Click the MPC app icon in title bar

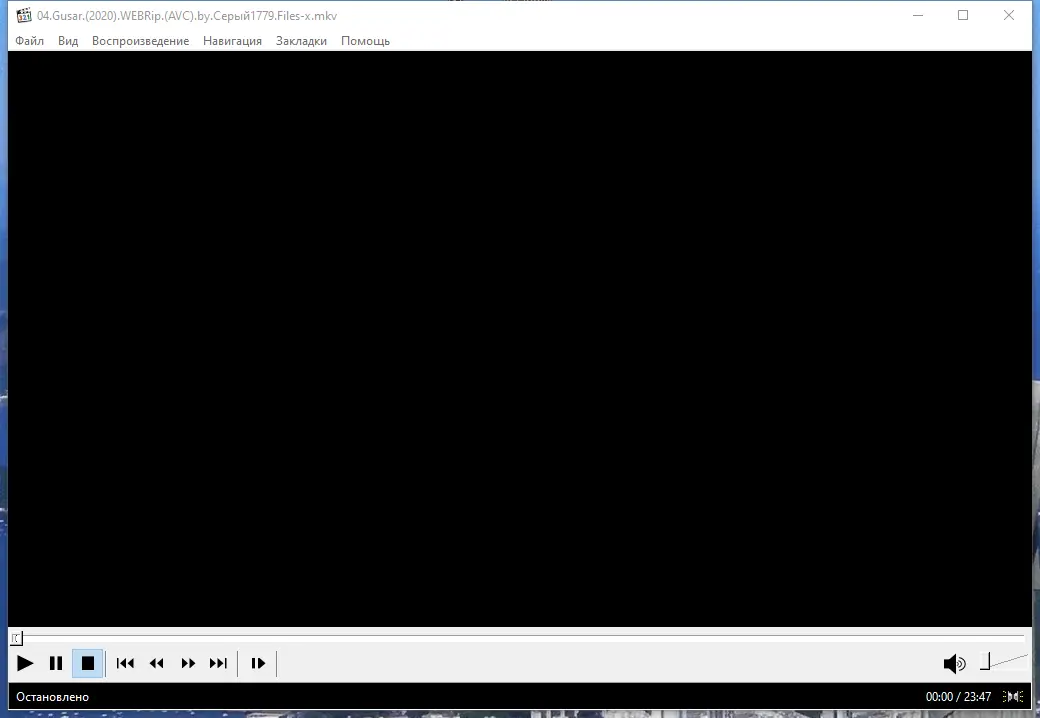[24, 15]
